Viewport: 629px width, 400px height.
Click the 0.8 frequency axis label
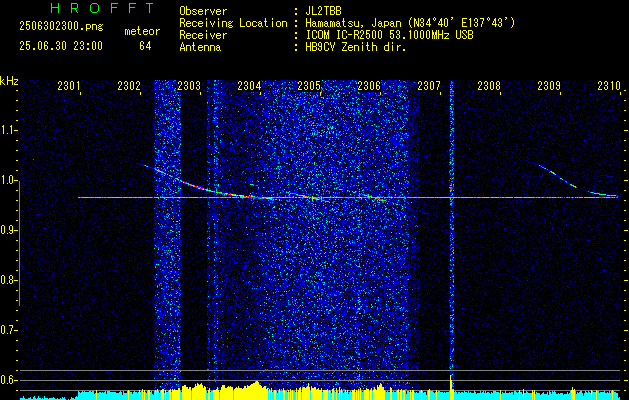click(x=8, y=280)
